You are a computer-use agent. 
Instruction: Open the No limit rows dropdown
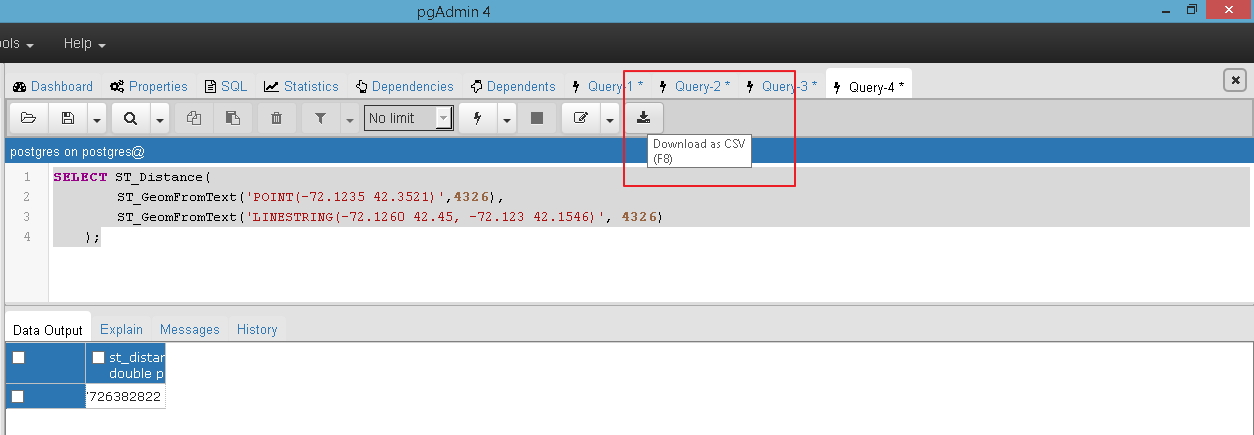(x=409, y=118)
